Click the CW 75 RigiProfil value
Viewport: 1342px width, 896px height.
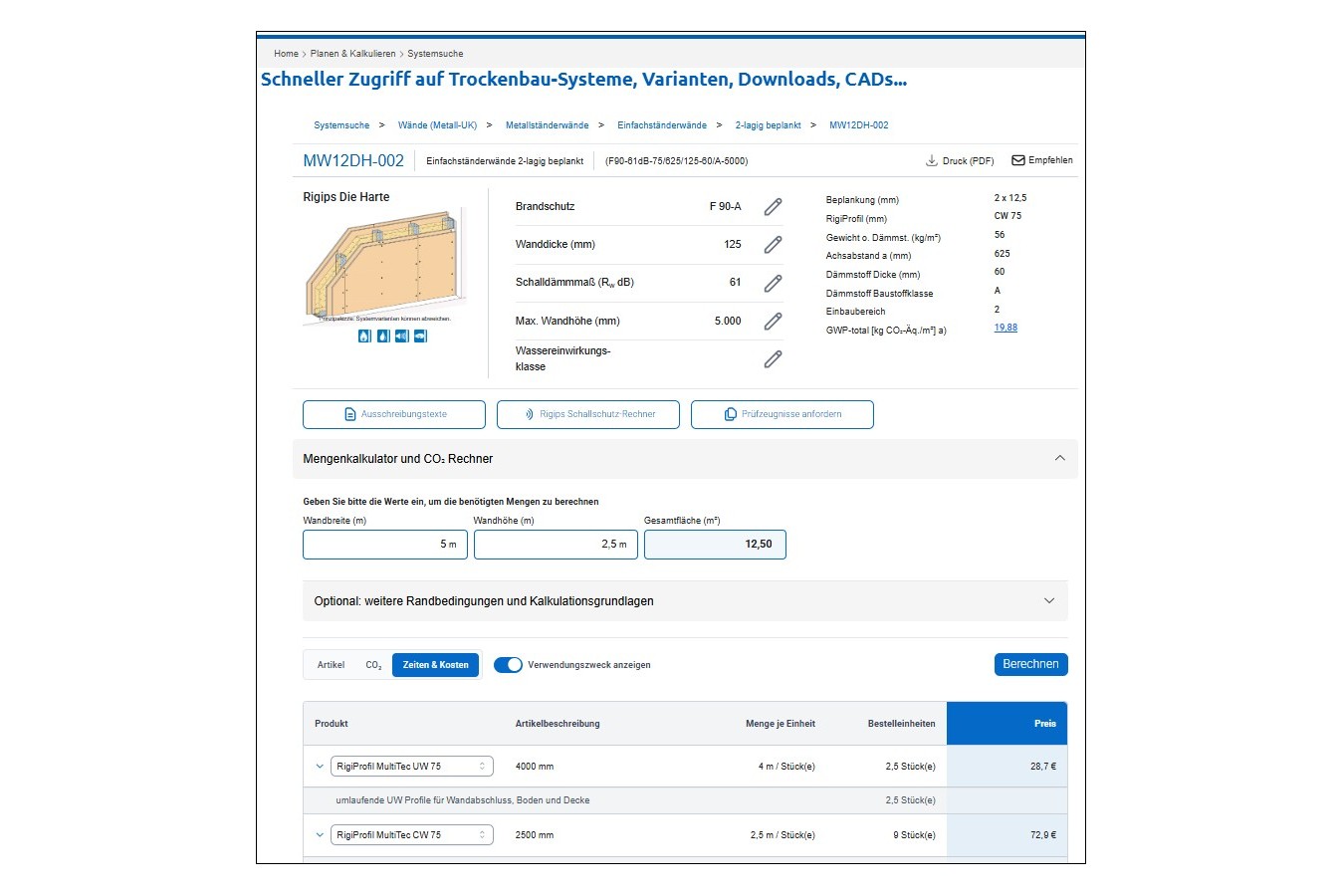[1007, 216]
